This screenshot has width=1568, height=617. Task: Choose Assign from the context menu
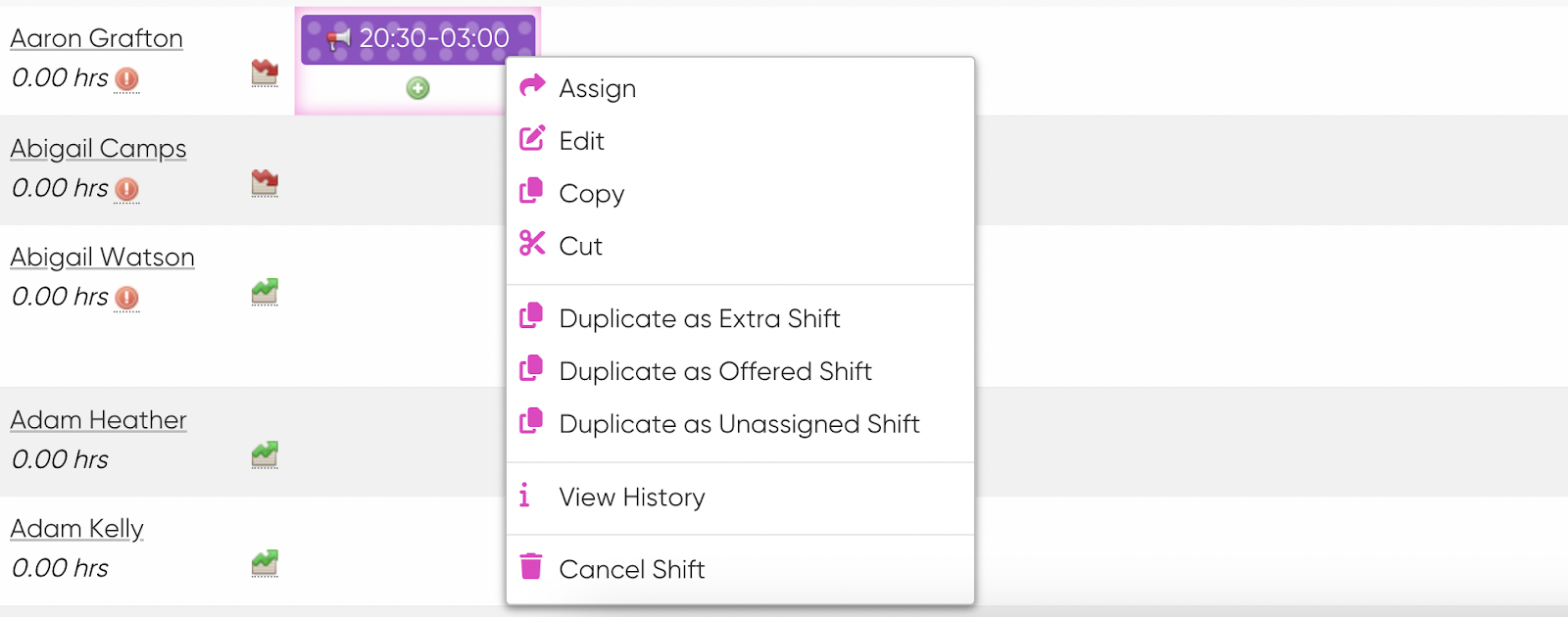[740, 88]
